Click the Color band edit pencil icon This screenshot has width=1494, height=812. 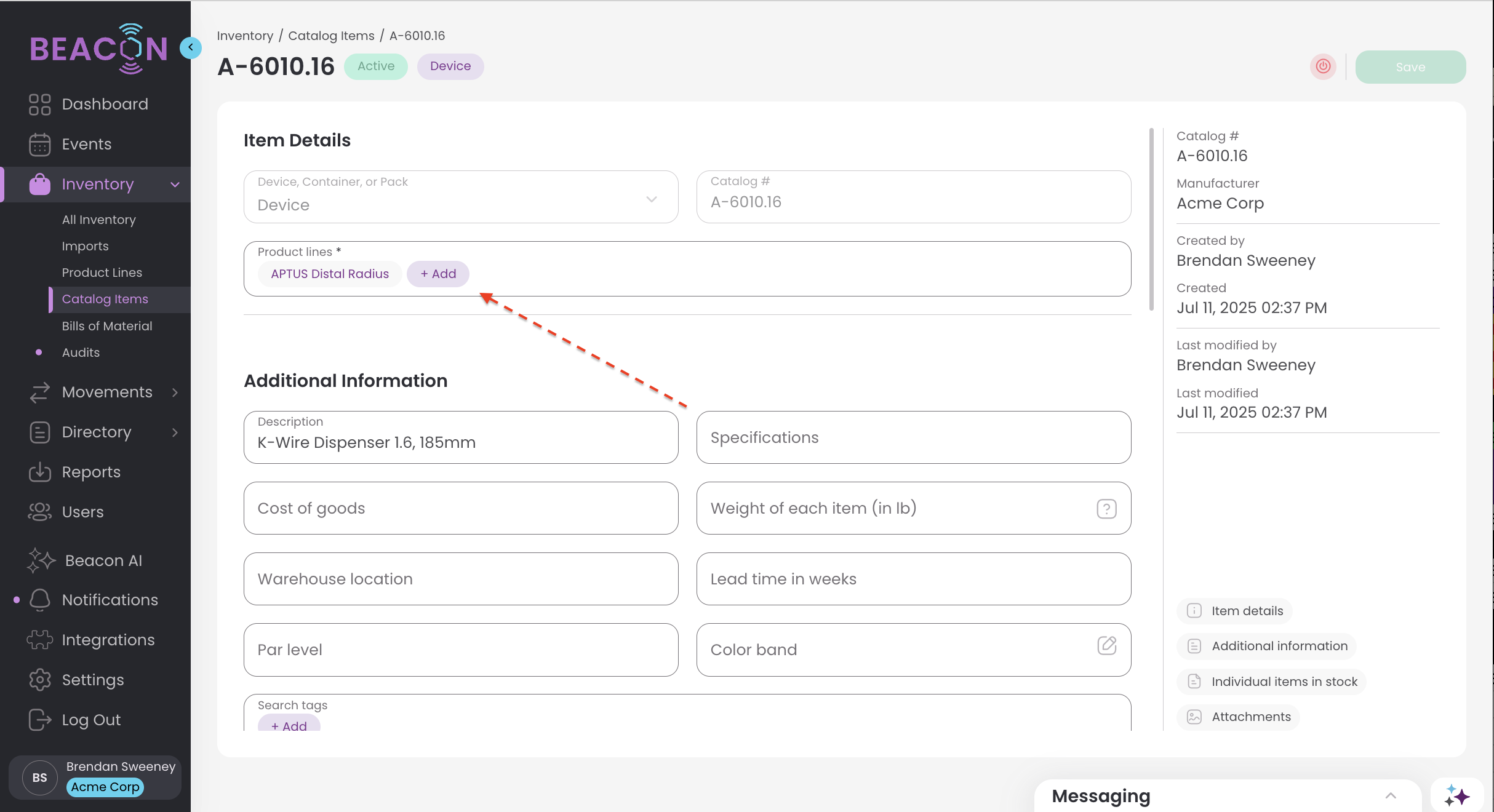click(1106, 645)
